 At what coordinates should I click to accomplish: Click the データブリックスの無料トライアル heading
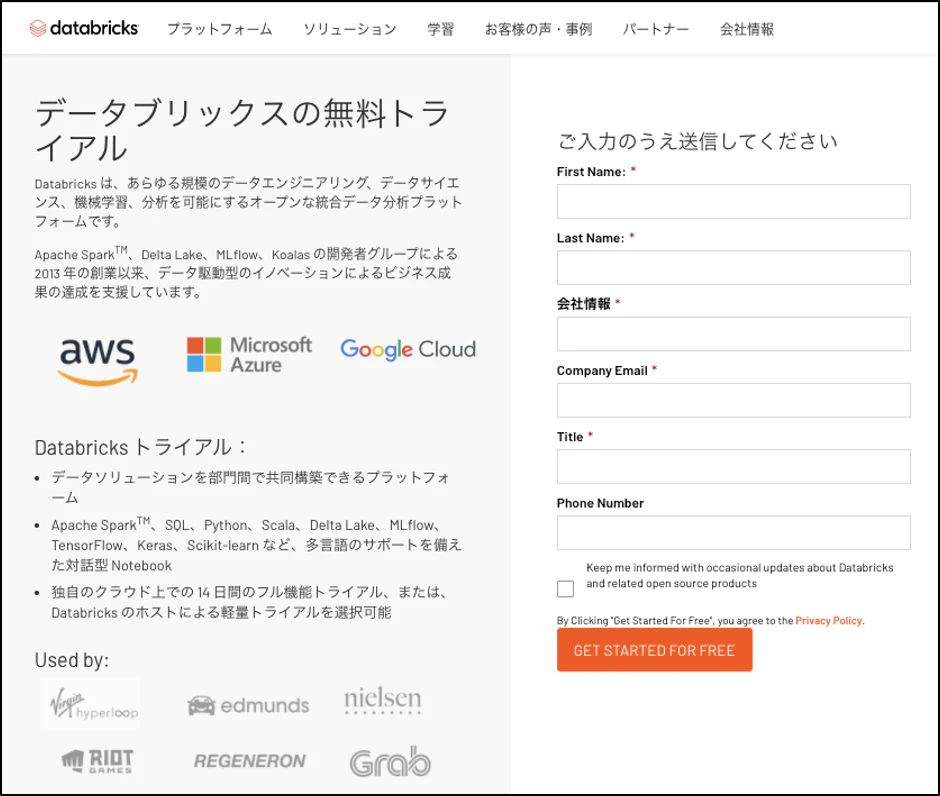coord(242,130)
